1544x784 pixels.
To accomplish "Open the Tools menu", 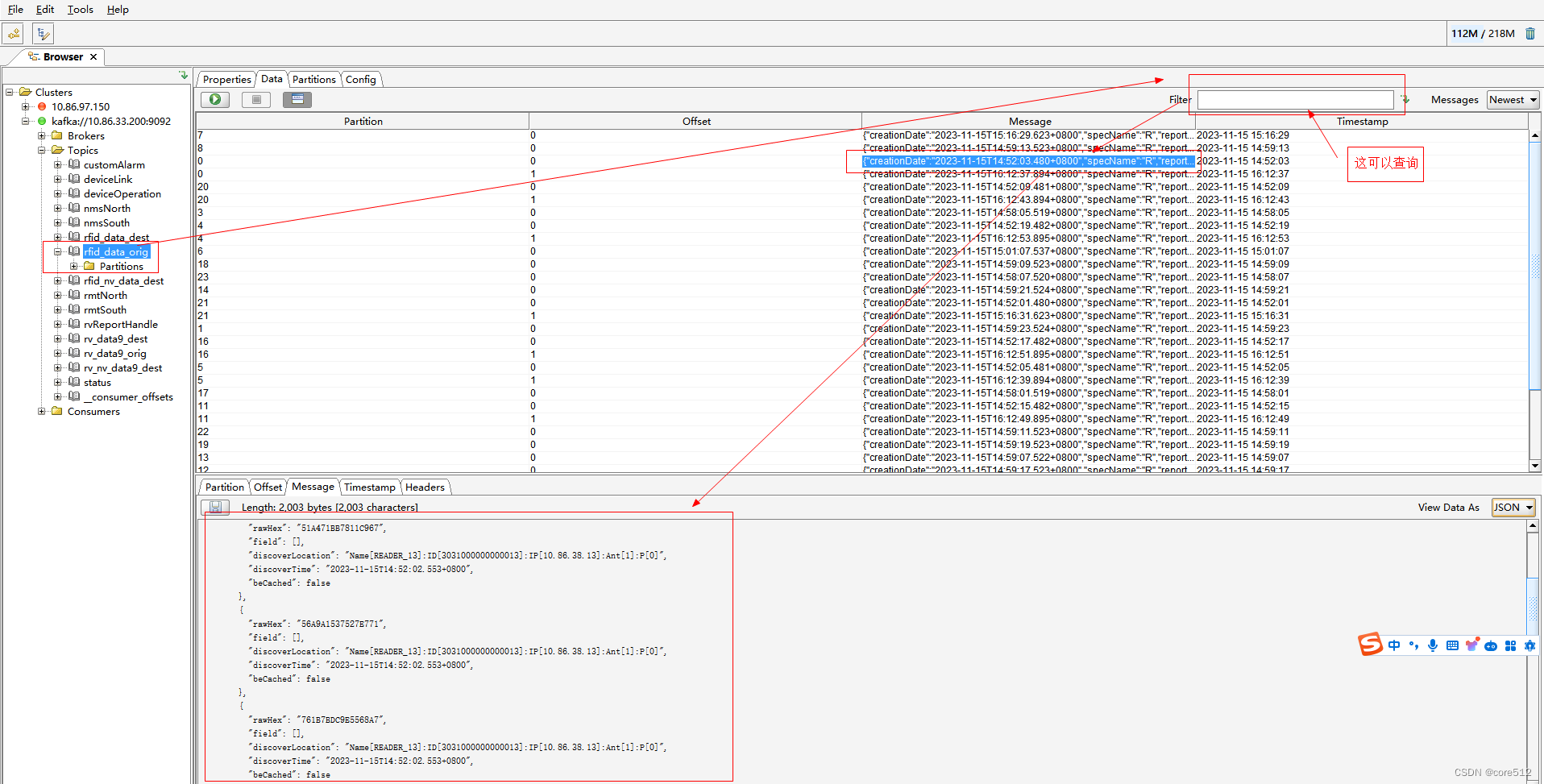I will [x=81, y=10].
